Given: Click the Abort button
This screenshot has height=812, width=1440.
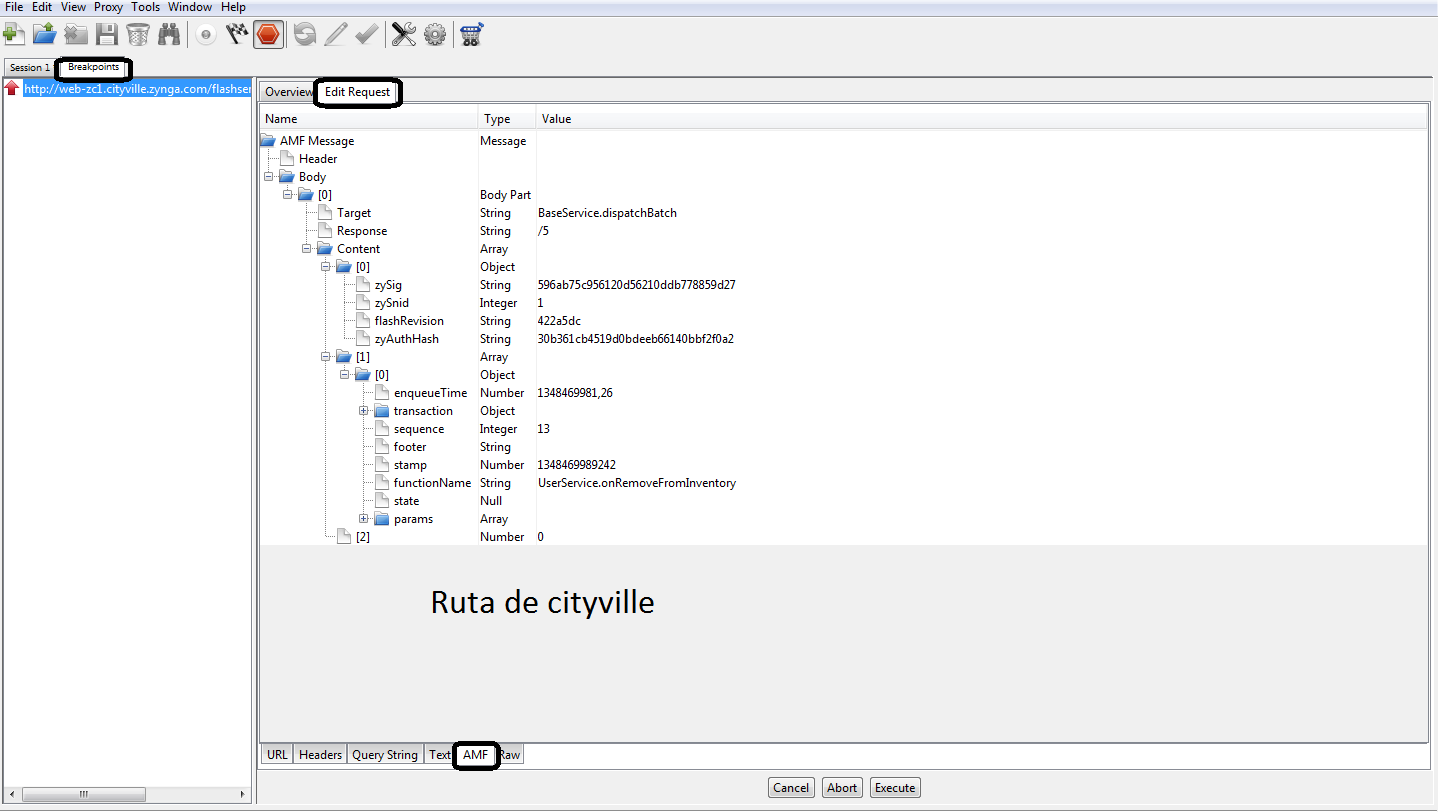Looking at the screenshot, I should [x=842, y=788].
